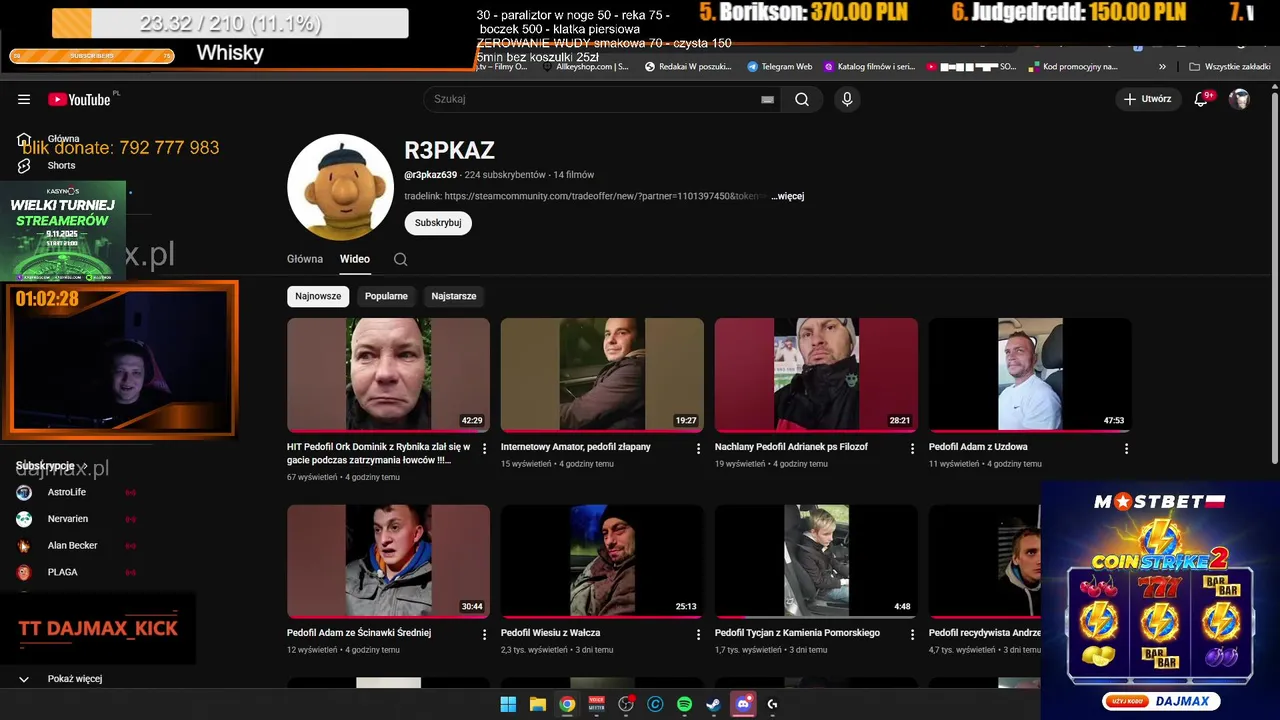Open options for 'Pedofil Adam ze Ścinawki' video

pyautogui.click(x=484, y=634)
